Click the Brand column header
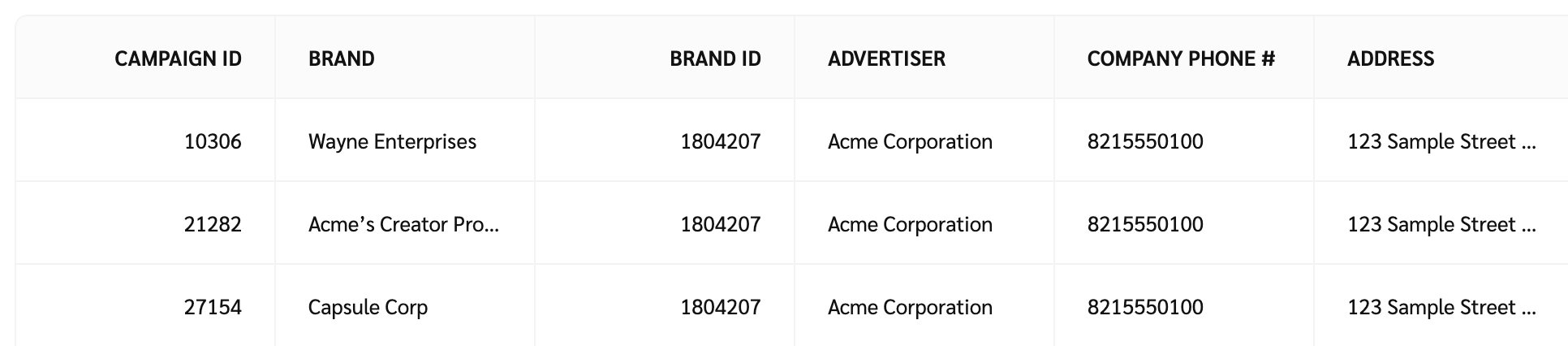This screenshot has height=346, width=1568. point(342,58)
